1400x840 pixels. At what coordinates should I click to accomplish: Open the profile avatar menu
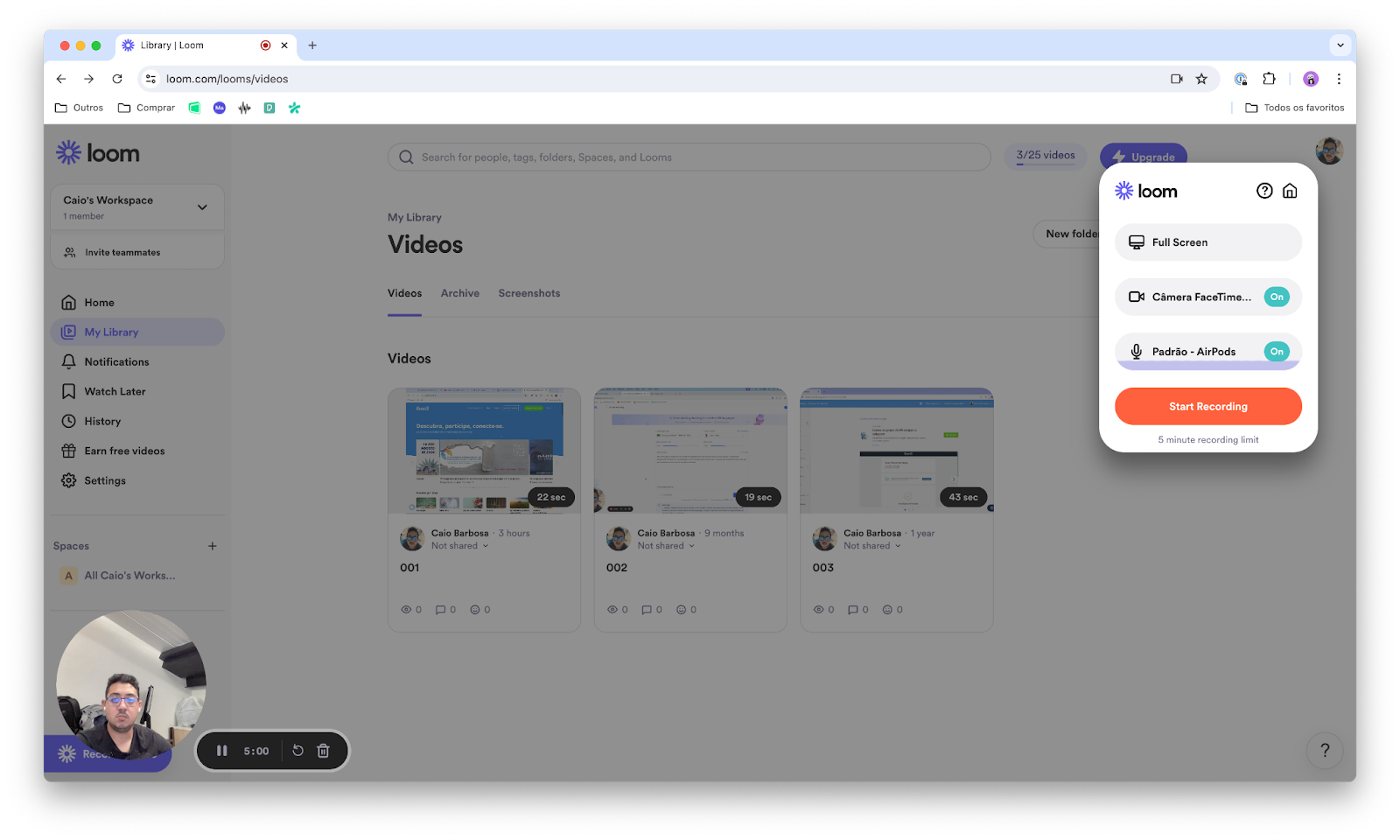(x=1329, y=150)
